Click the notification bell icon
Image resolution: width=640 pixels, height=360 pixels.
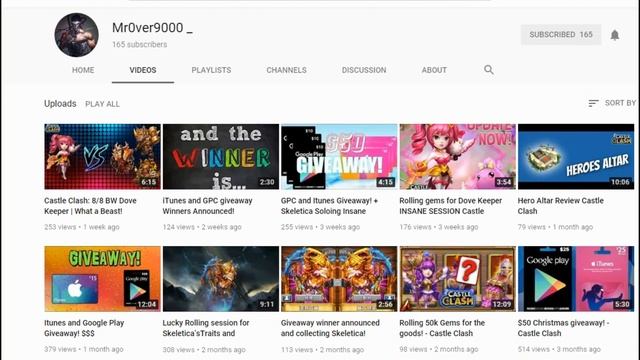(615, 35)
